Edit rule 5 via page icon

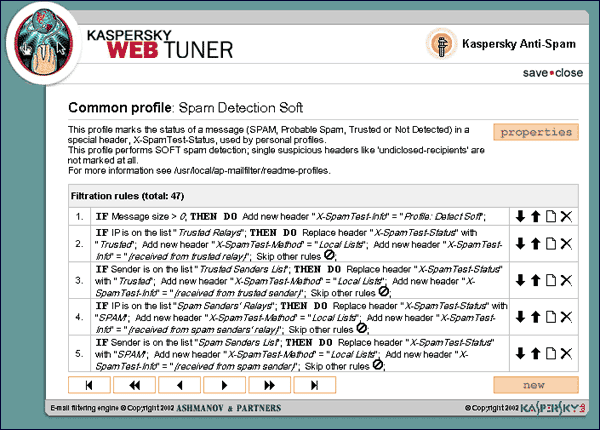click(x=551, y=353)
